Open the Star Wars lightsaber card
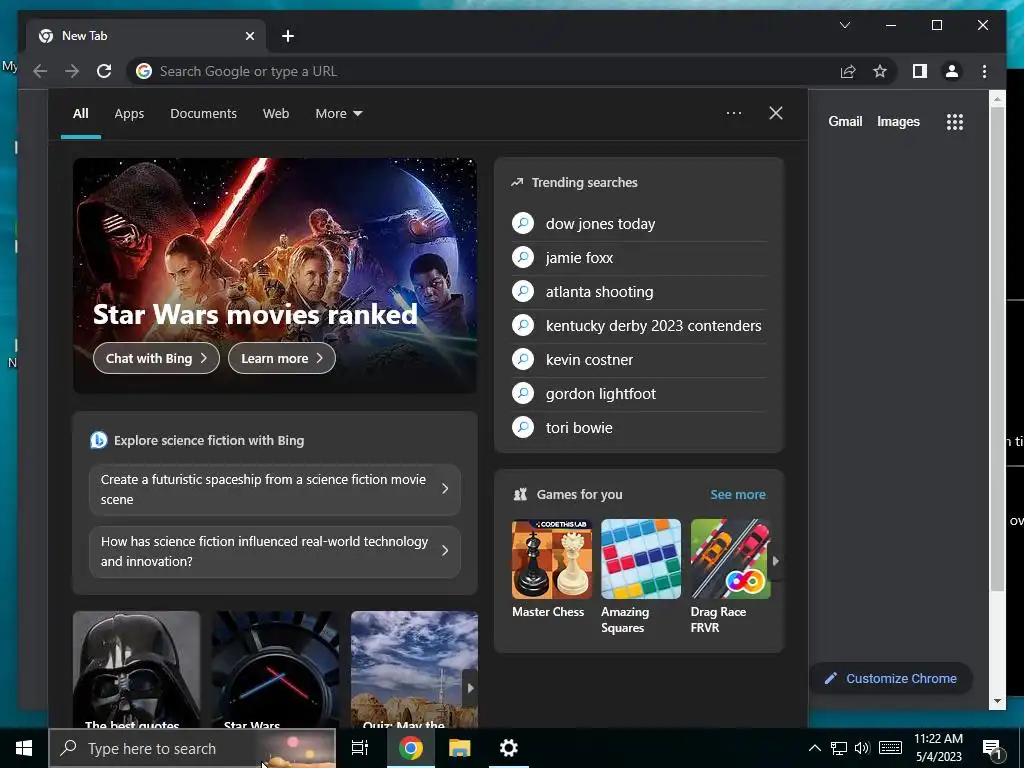This screenshot has height=768, width=1024. click(x=275, y=669)
